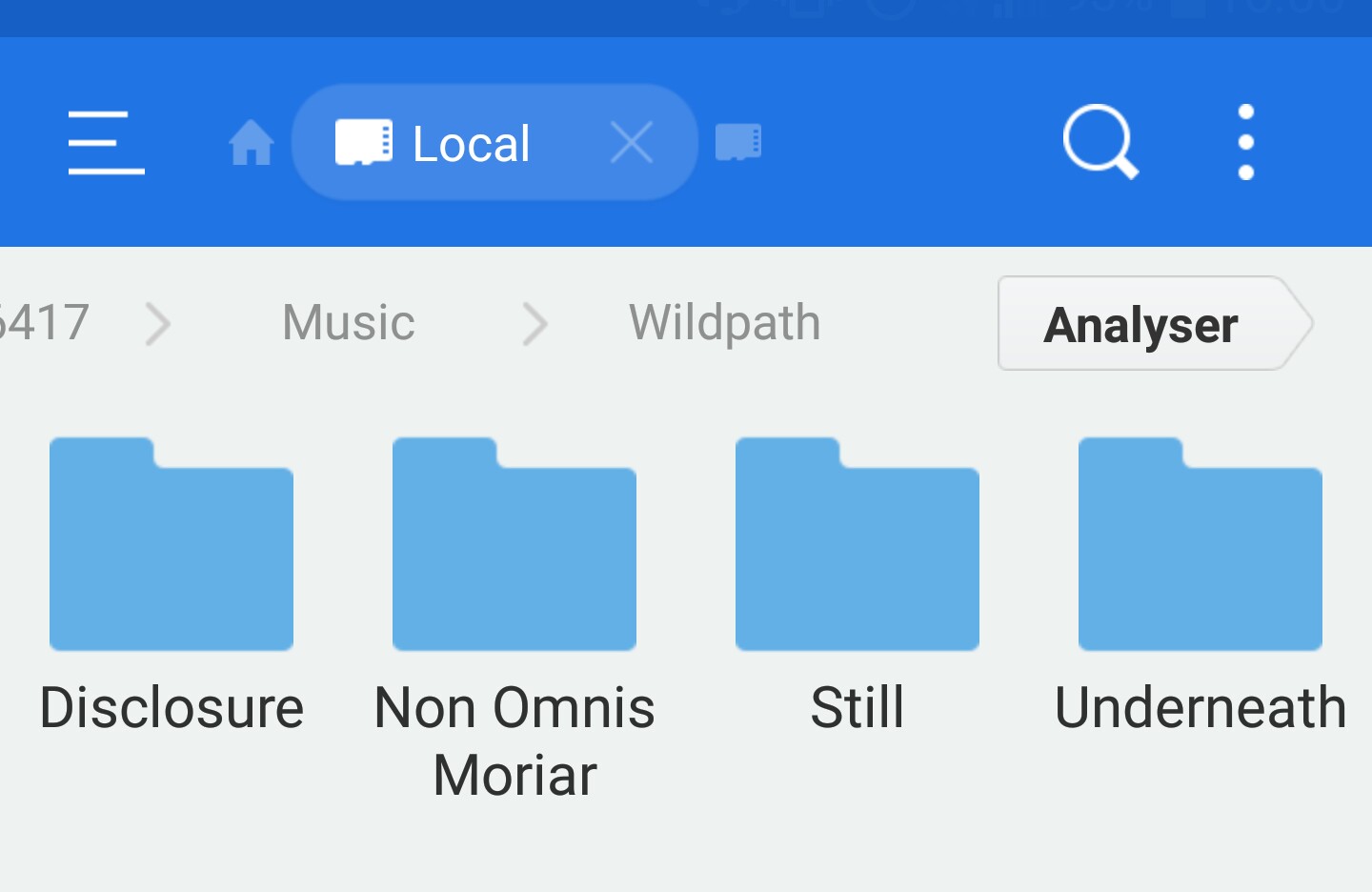Select the Underneath folder name label
The width and height of the screenshot is (1372, 892).
pos(1200,708)
